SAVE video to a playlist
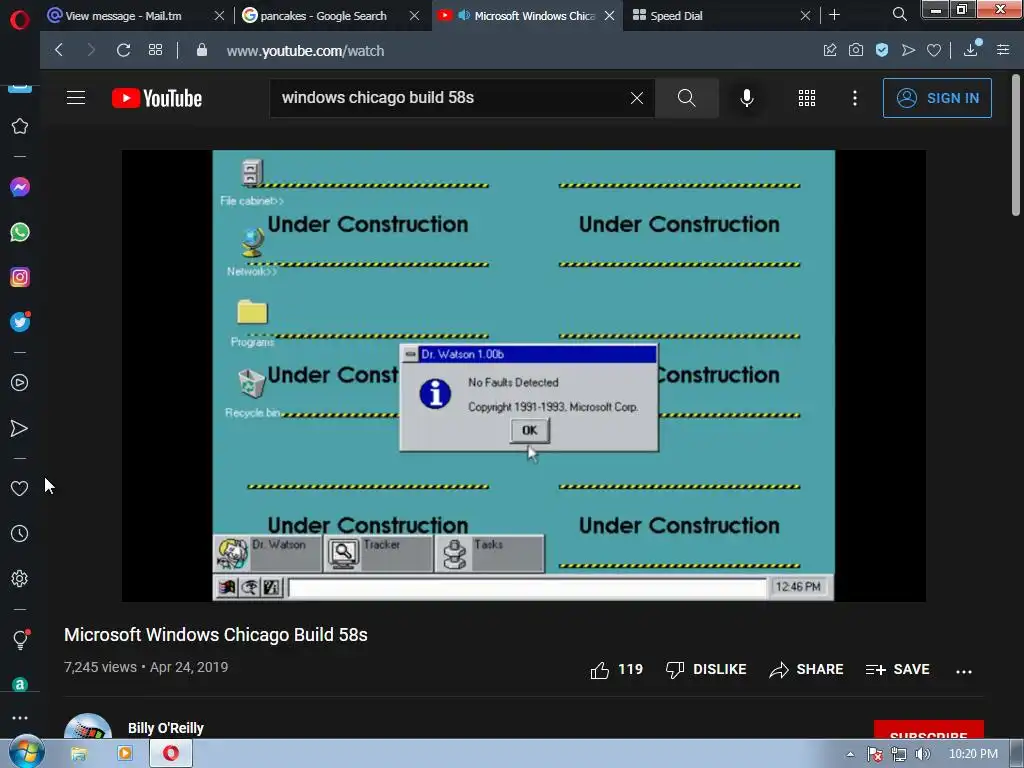 coord(897,669)
